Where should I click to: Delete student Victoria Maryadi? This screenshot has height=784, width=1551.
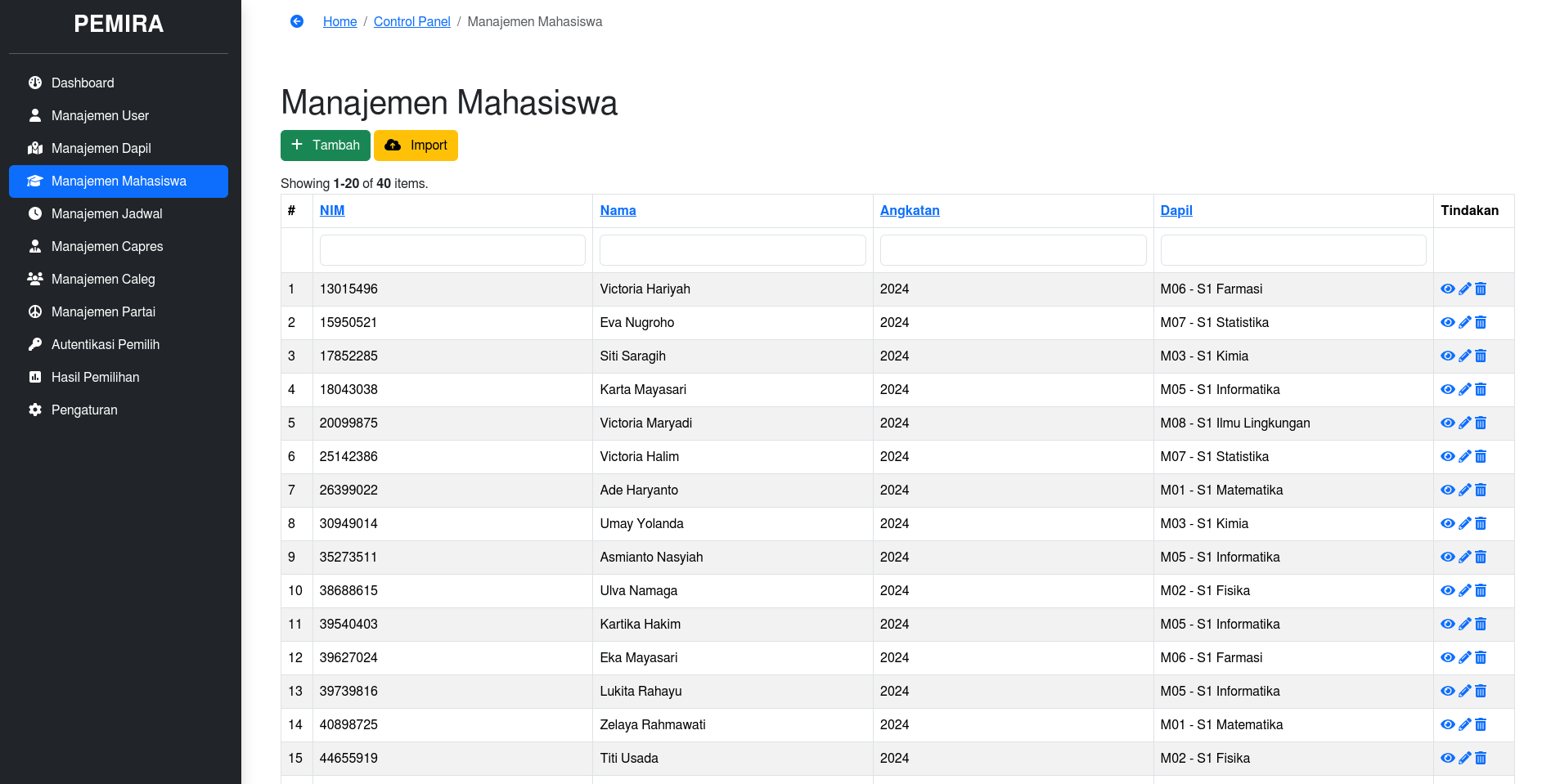point(1481,423)
